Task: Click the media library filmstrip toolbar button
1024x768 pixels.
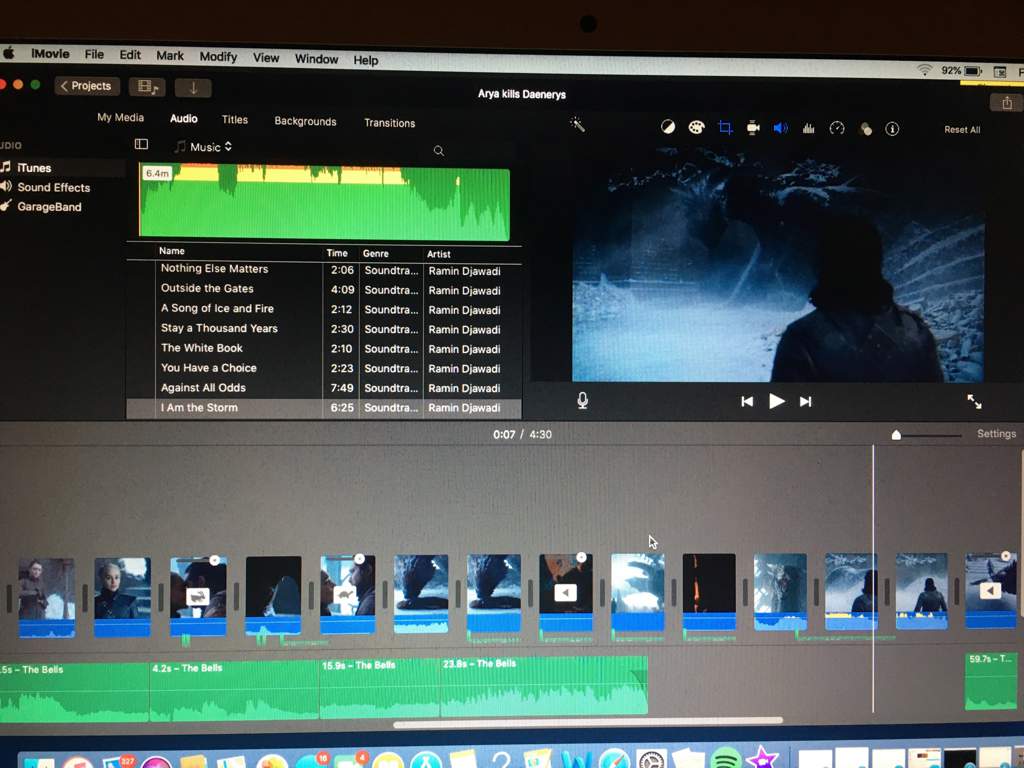Action: 147,87
